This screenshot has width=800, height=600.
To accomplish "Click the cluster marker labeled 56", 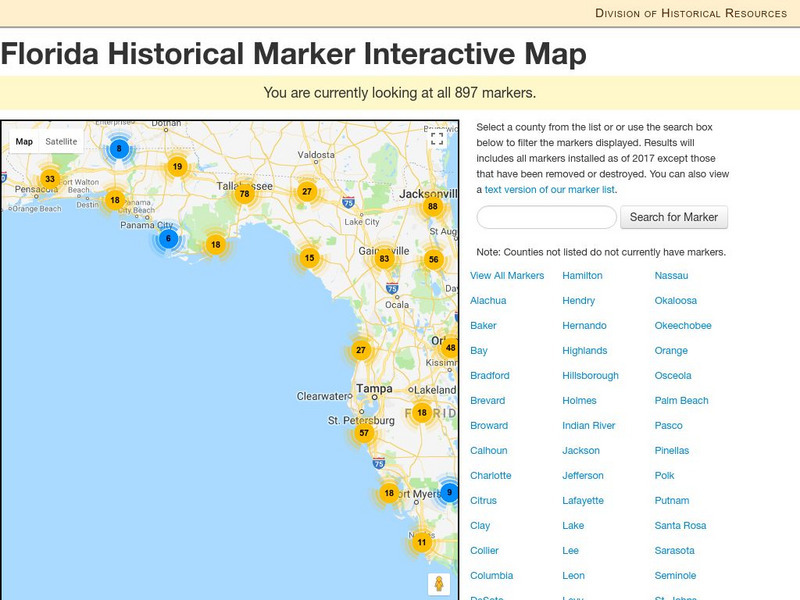I will pos(433,259).
